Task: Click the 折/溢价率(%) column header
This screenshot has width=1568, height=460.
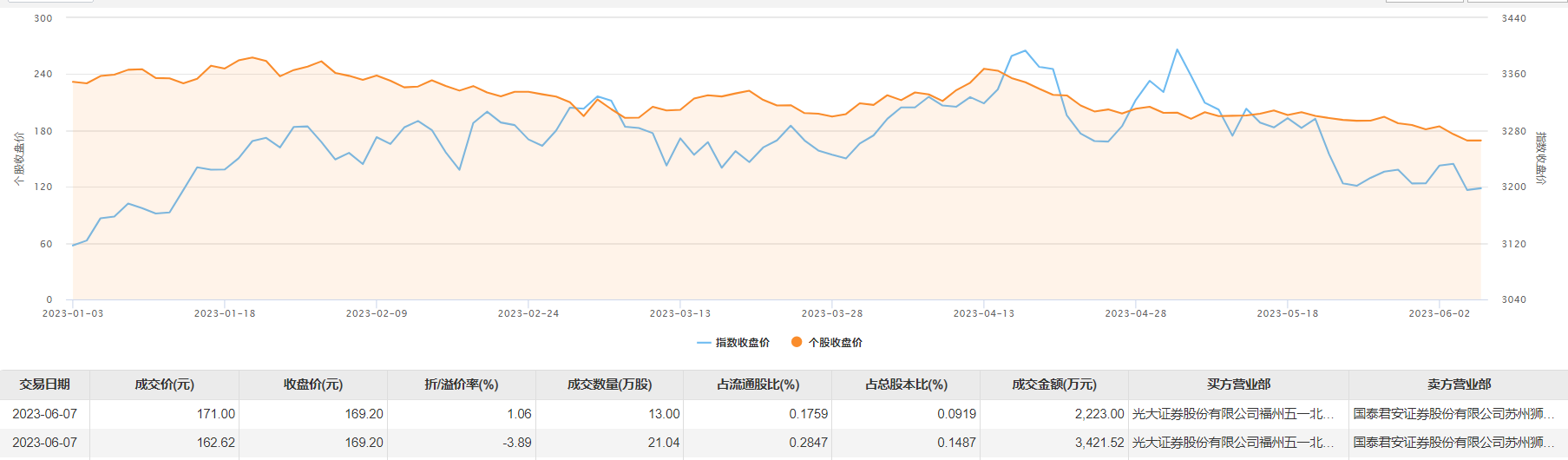Action: (x=462, y=384)
